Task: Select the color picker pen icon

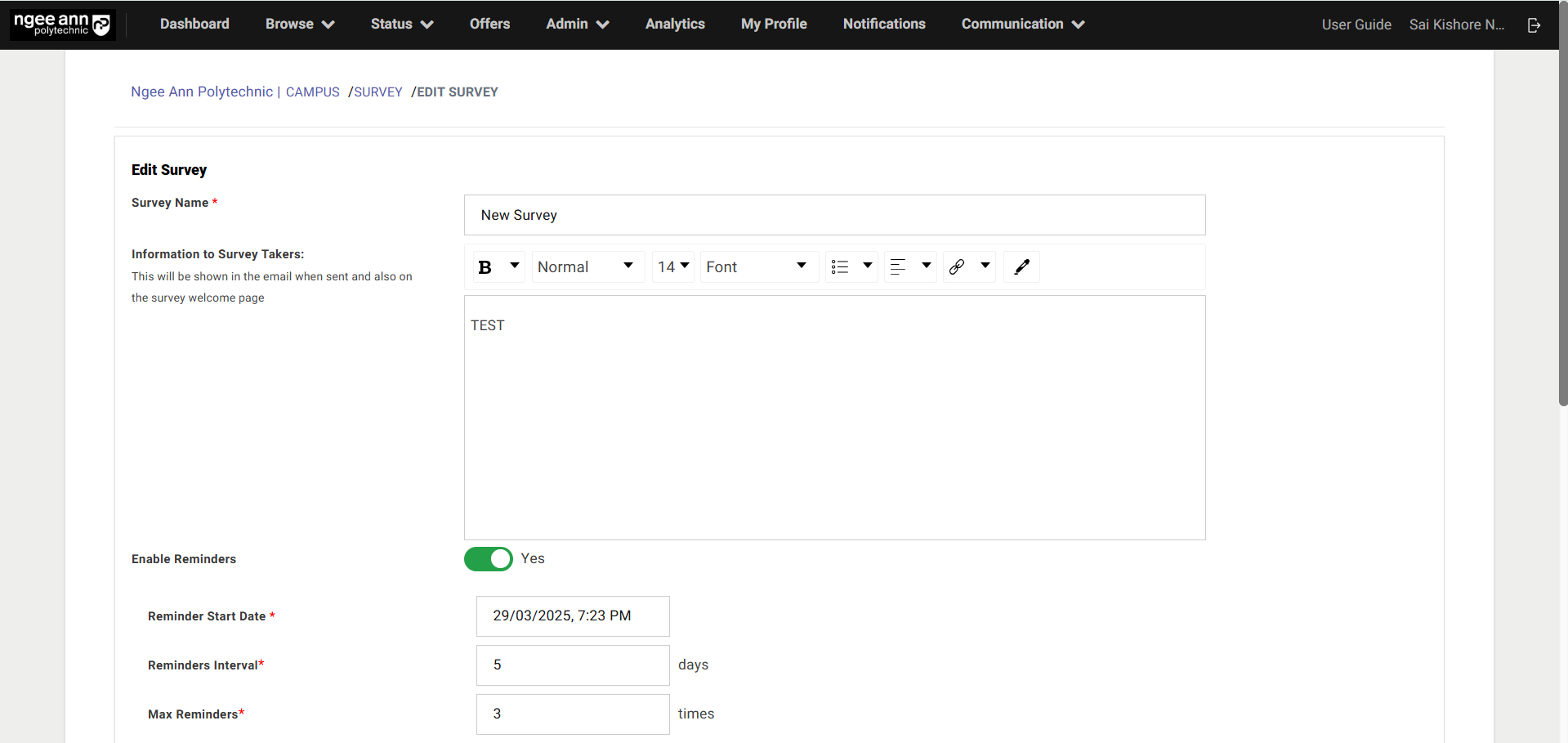Action: click(x=1021, y=267)
